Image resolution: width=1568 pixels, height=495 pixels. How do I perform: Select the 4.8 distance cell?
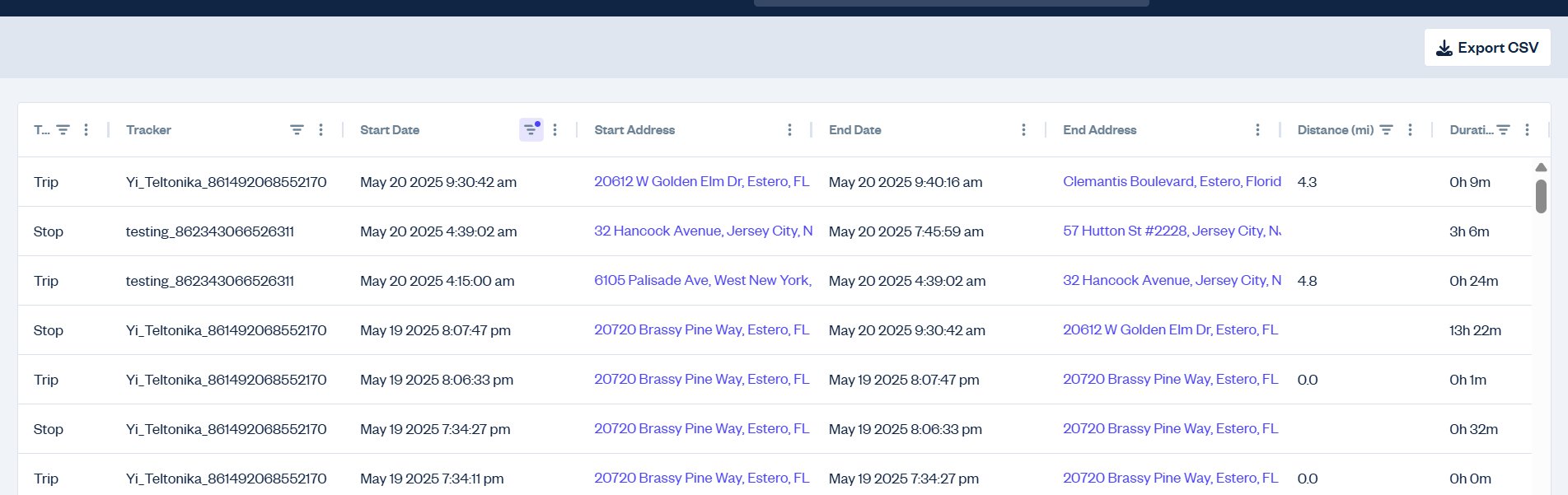(1307, 281)
